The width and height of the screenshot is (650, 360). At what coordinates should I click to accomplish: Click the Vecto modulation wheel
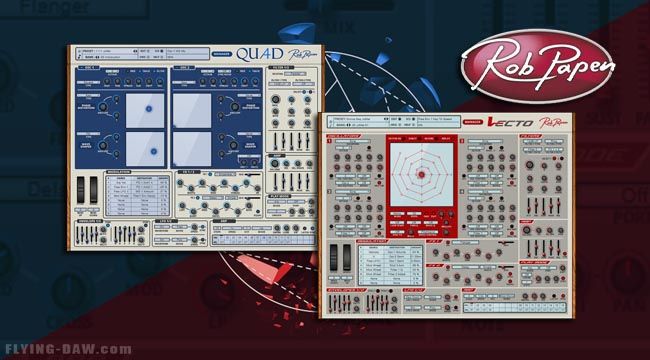tap(347, 258)
